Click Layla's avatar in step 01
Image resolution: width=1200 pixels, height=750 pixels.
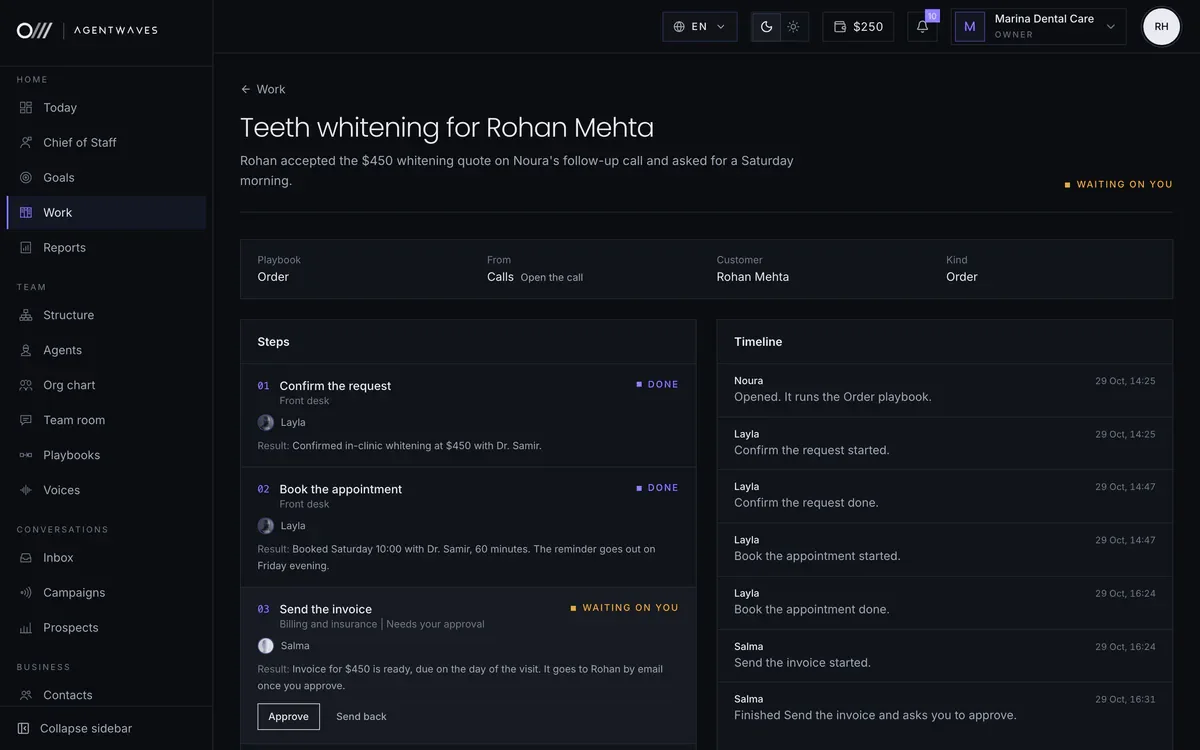pyautogui.click(x=266, y=423)
